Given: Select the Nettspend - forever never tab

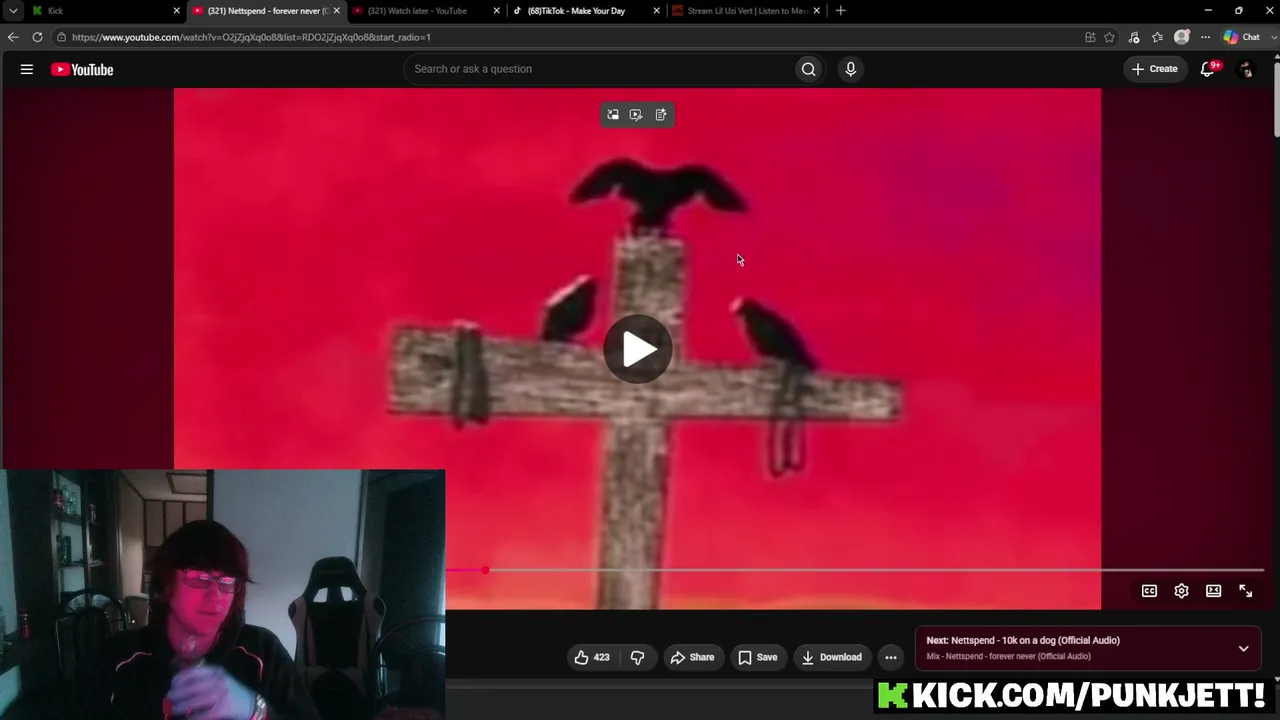Looking at the screenshot, I should coord(265,11).
